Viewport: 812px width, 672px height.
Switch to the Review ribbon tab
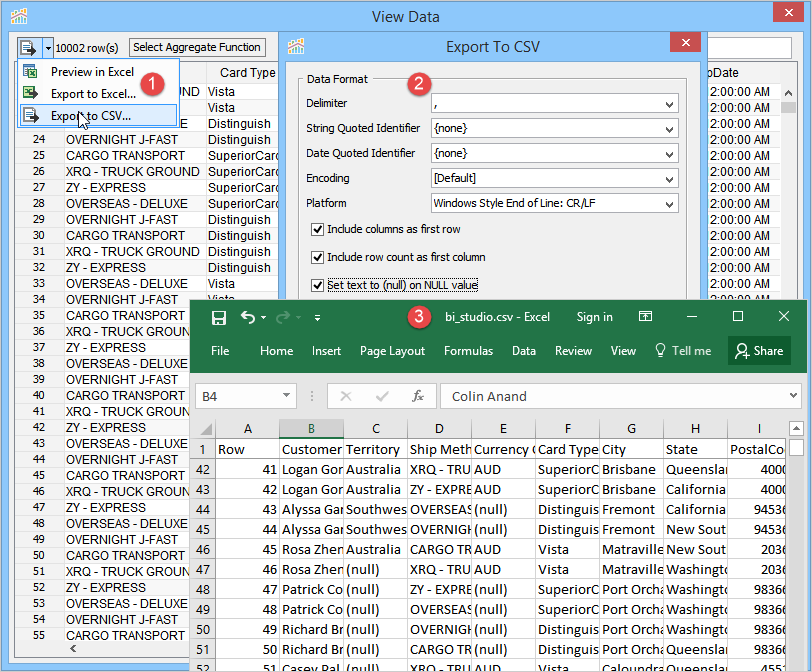573,351
